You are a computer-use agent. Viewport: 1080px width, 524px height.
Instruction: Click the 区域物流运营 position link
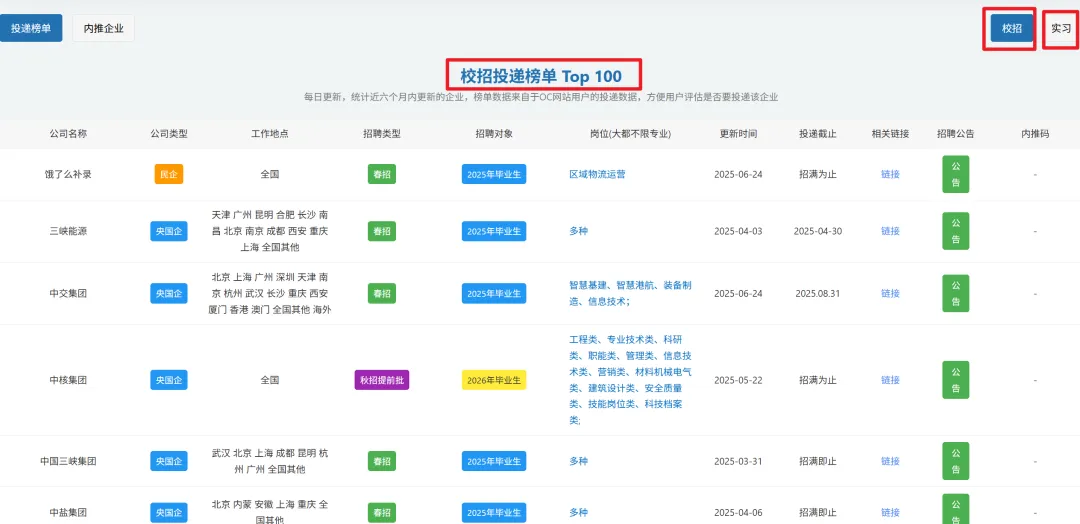click(597, 174)
